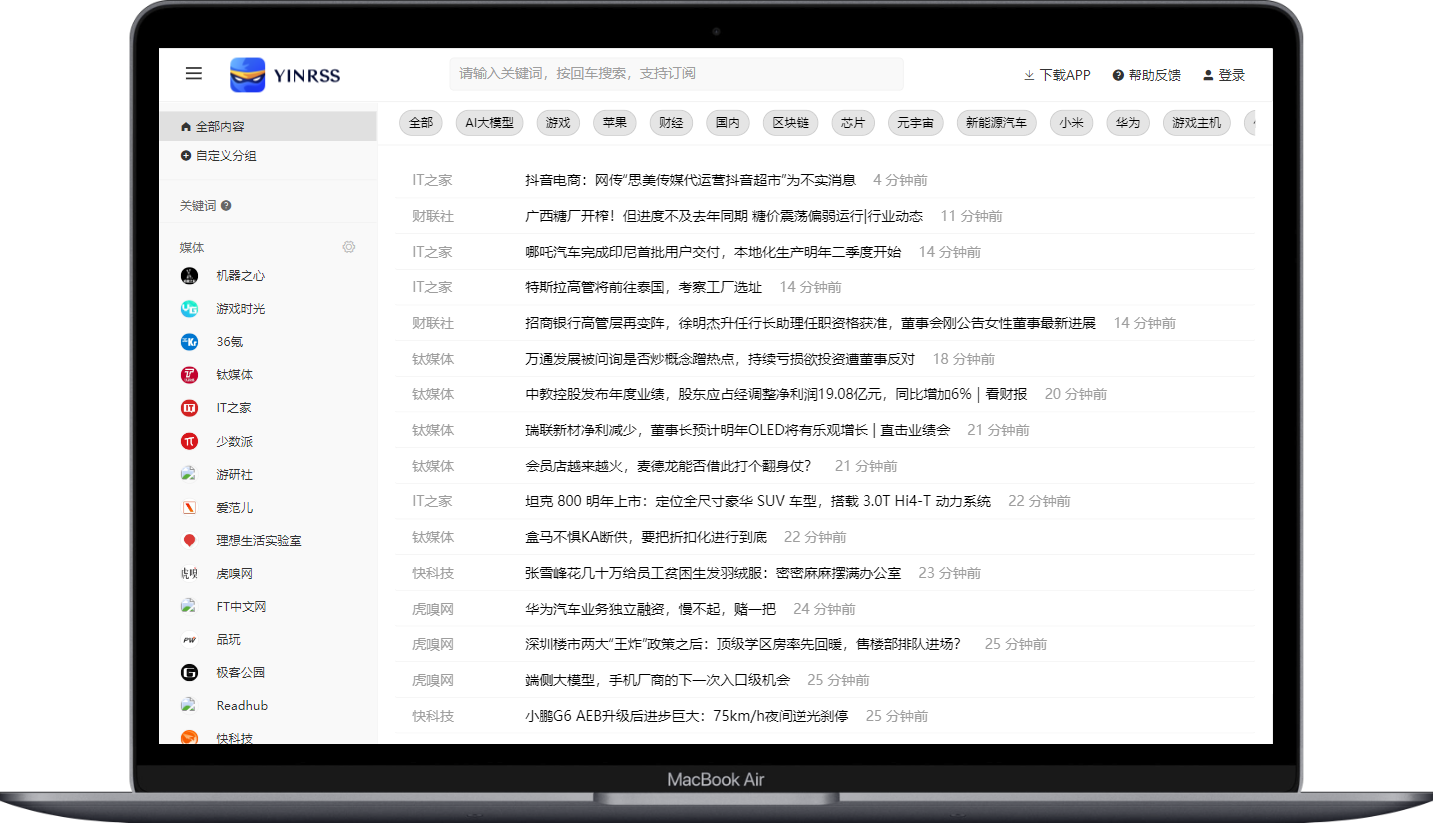This screenshot has height=823, width=1433.
Task: Open the 瑞联新材 news headline
Action: pyautogui.click(x=738, y=430)
